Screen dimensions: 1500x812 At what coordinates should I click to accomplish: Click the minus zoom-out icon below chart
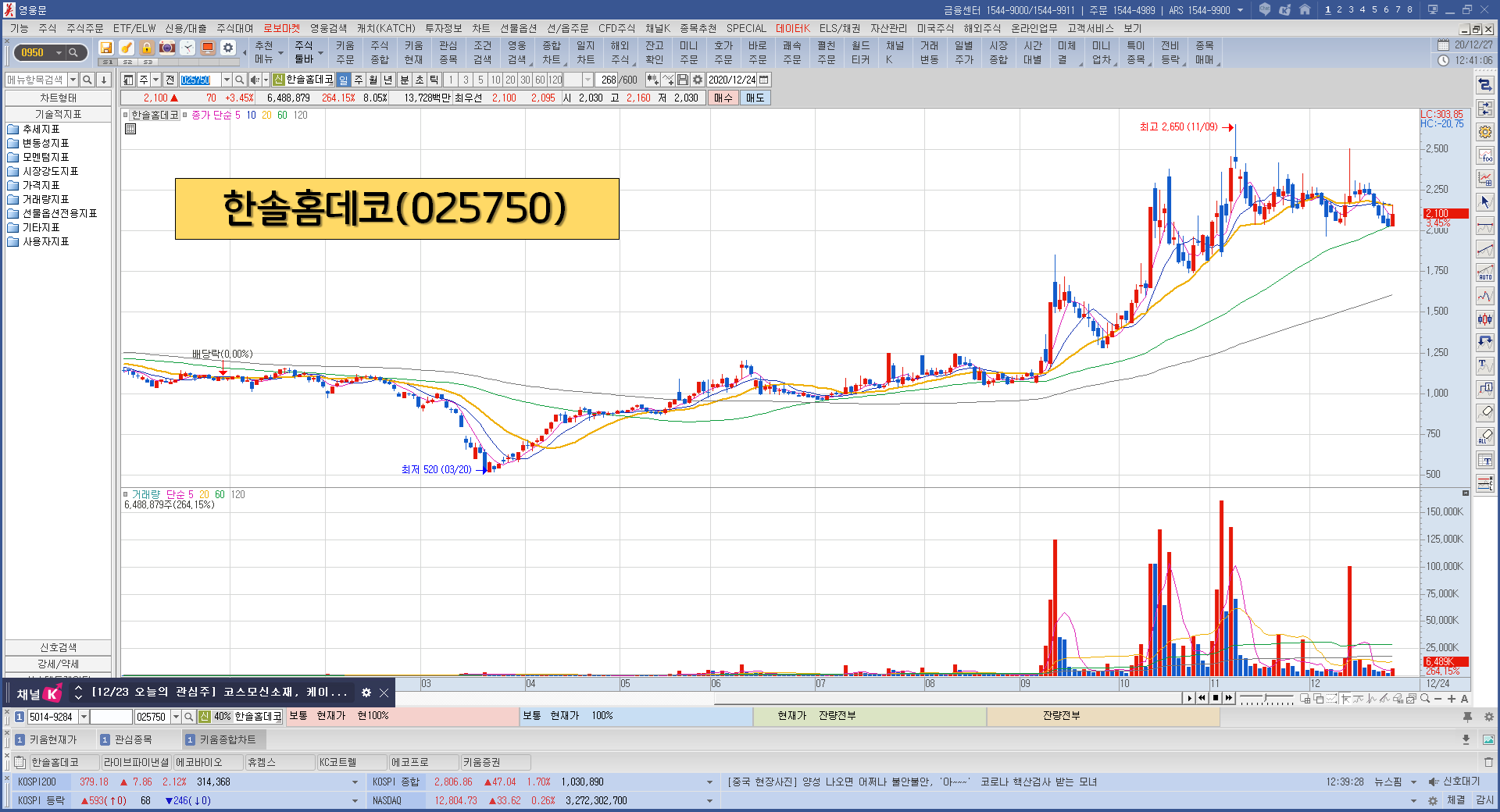(x=1438, y=699)
